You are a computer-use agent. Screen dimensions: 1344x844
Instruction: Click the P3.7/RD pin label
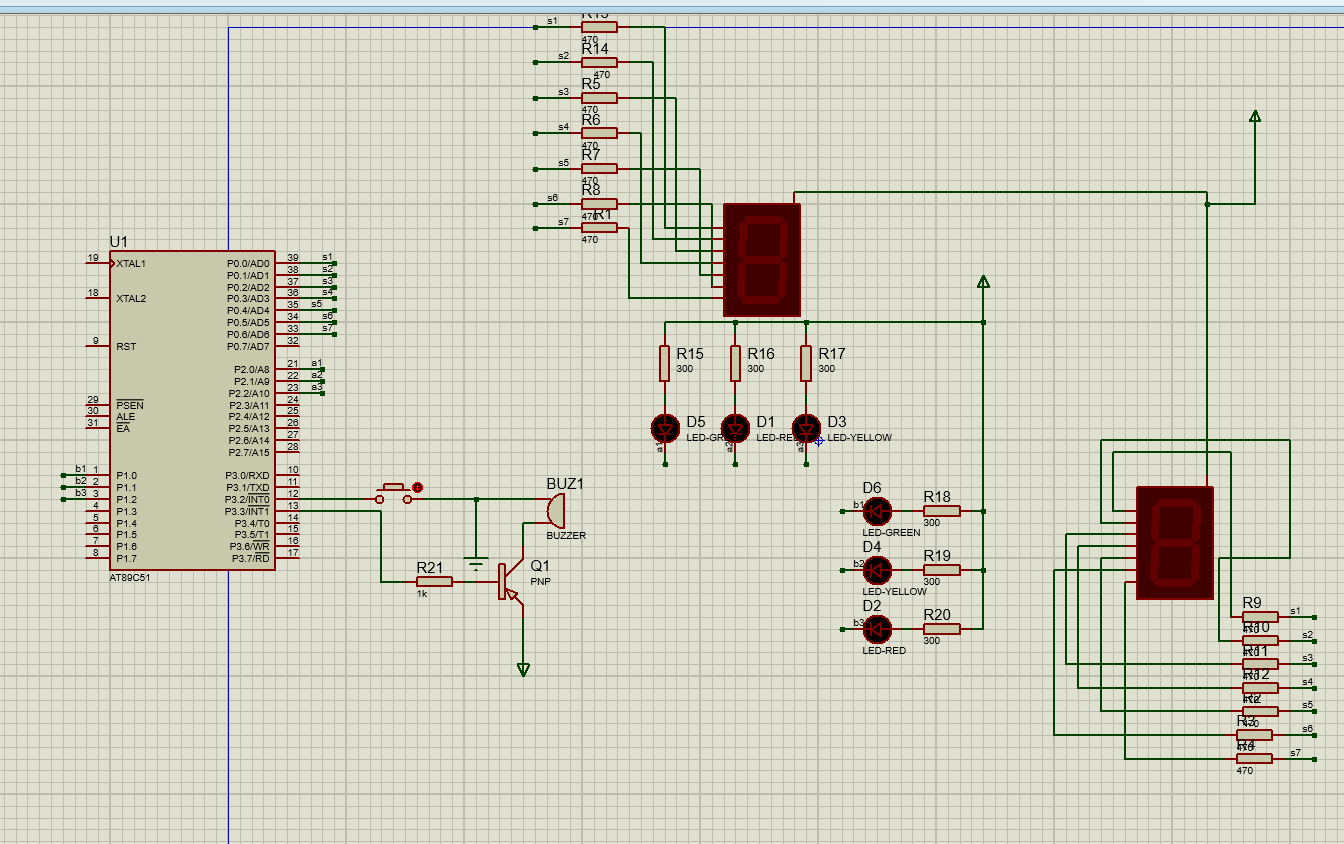pos(251,558)
